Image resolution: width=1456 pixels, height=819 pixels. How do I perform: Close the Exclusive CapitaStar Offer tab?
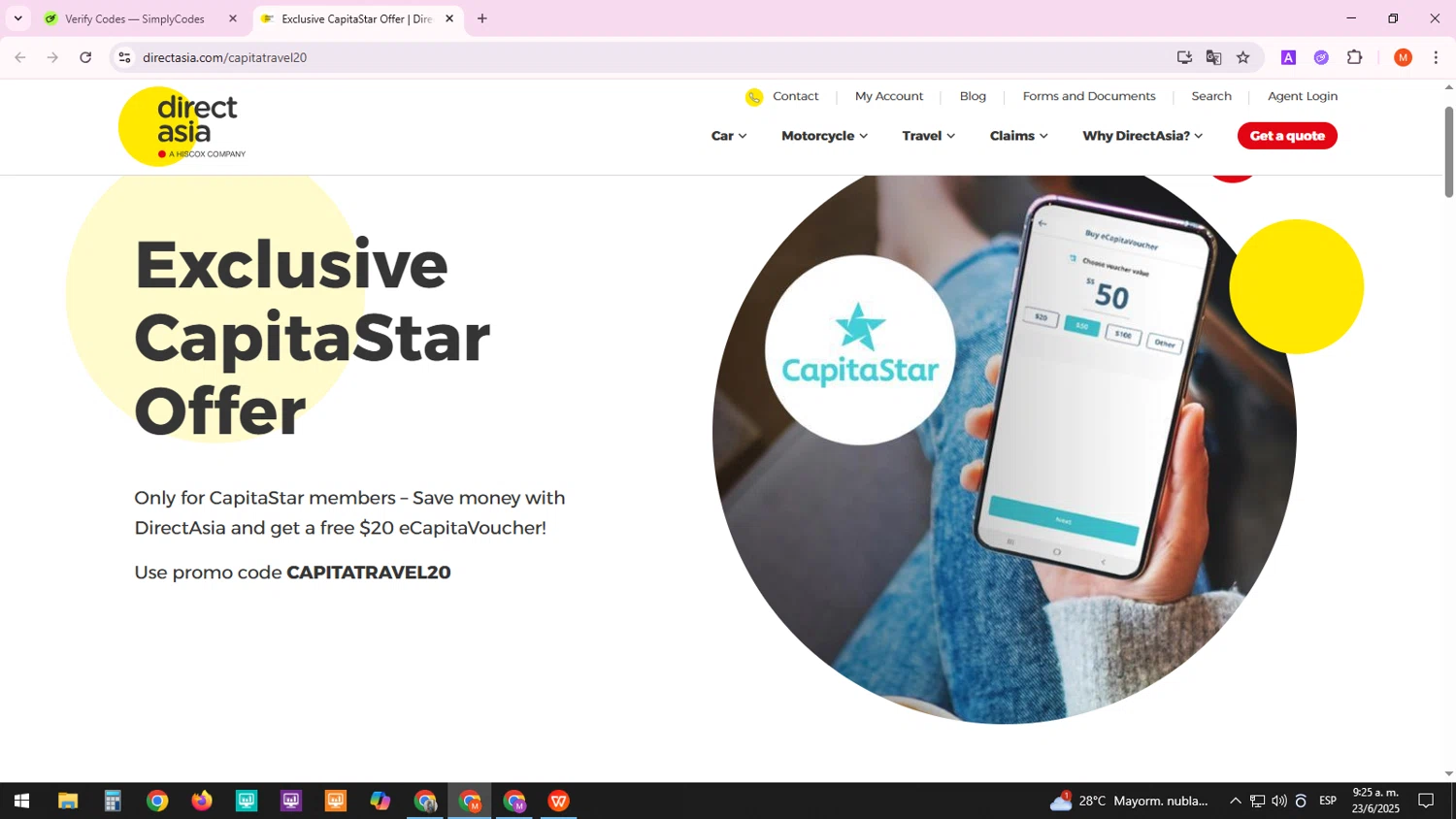pyautogui.click(x=449, y=18)
